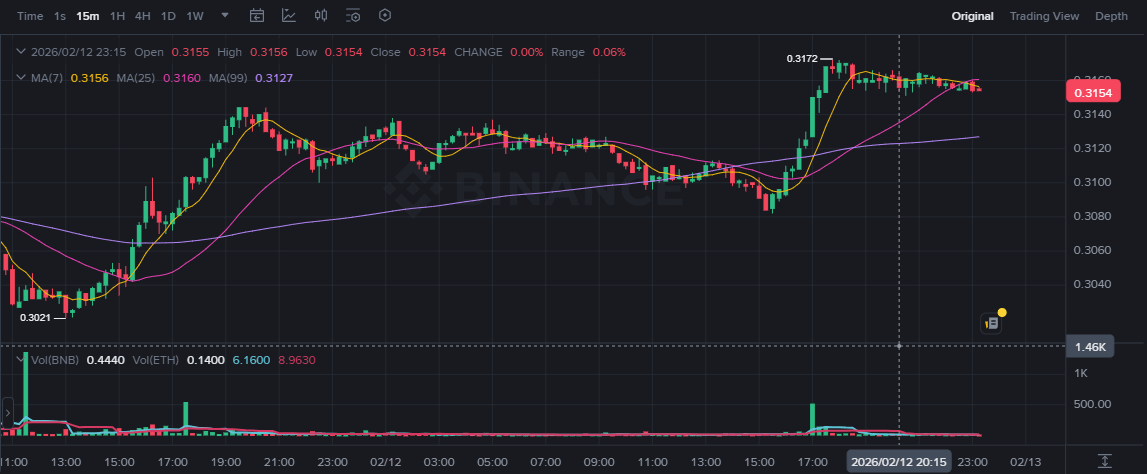Change chart style with candlestick icon
The image size is (1147, 474).
tap(321, 16)
